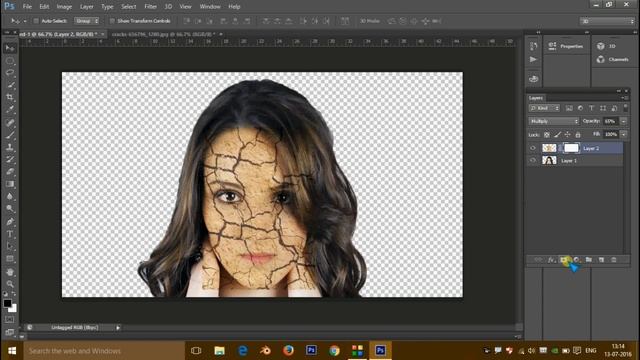Select the Rectangle shape tool
Image resolution: width=640 pixels, height=360 pixels.
[10, 259]
